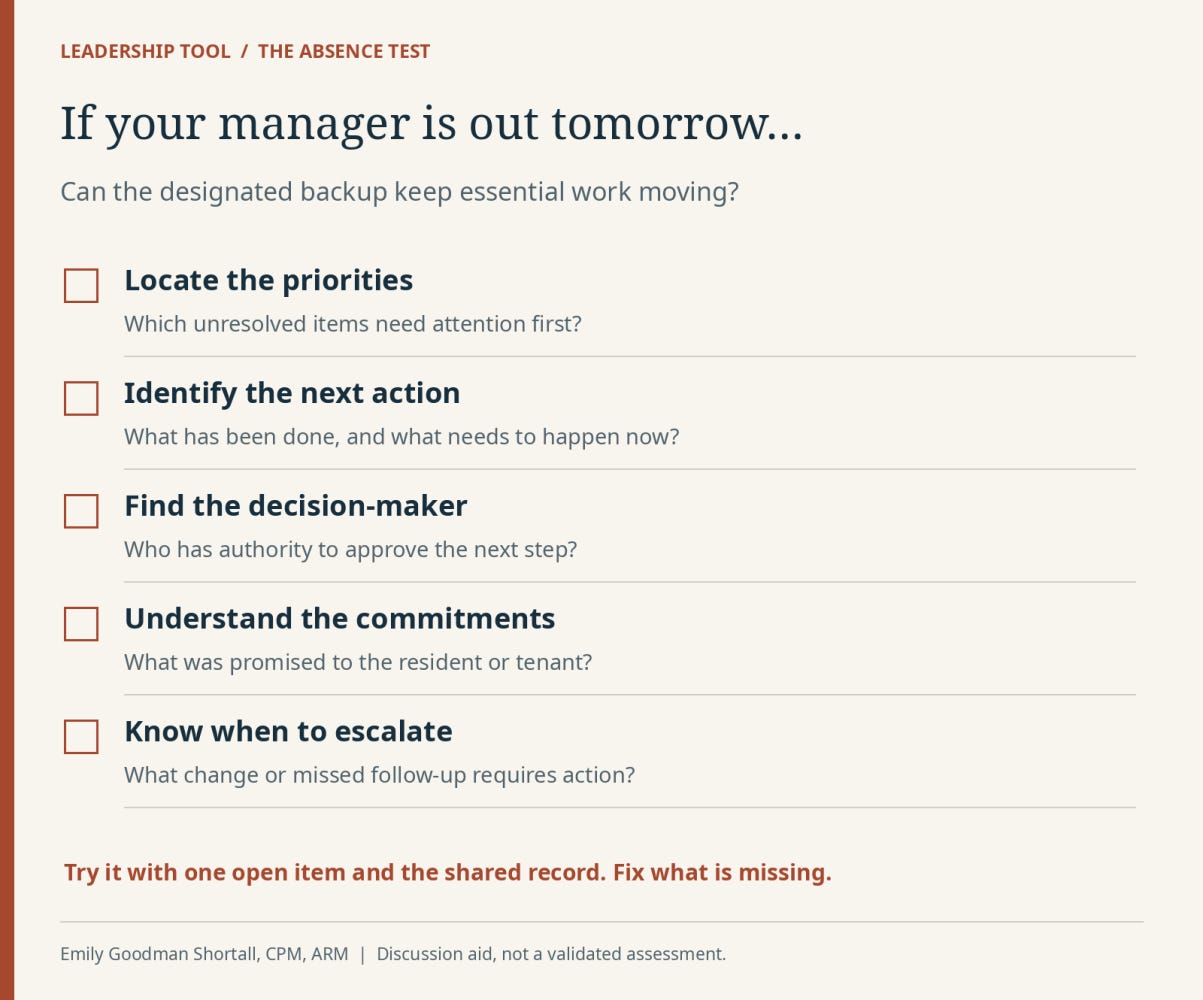1203x1000 pixels.
Task: Click the Discussion aid disclaimer text
Action: coord(551,954)
